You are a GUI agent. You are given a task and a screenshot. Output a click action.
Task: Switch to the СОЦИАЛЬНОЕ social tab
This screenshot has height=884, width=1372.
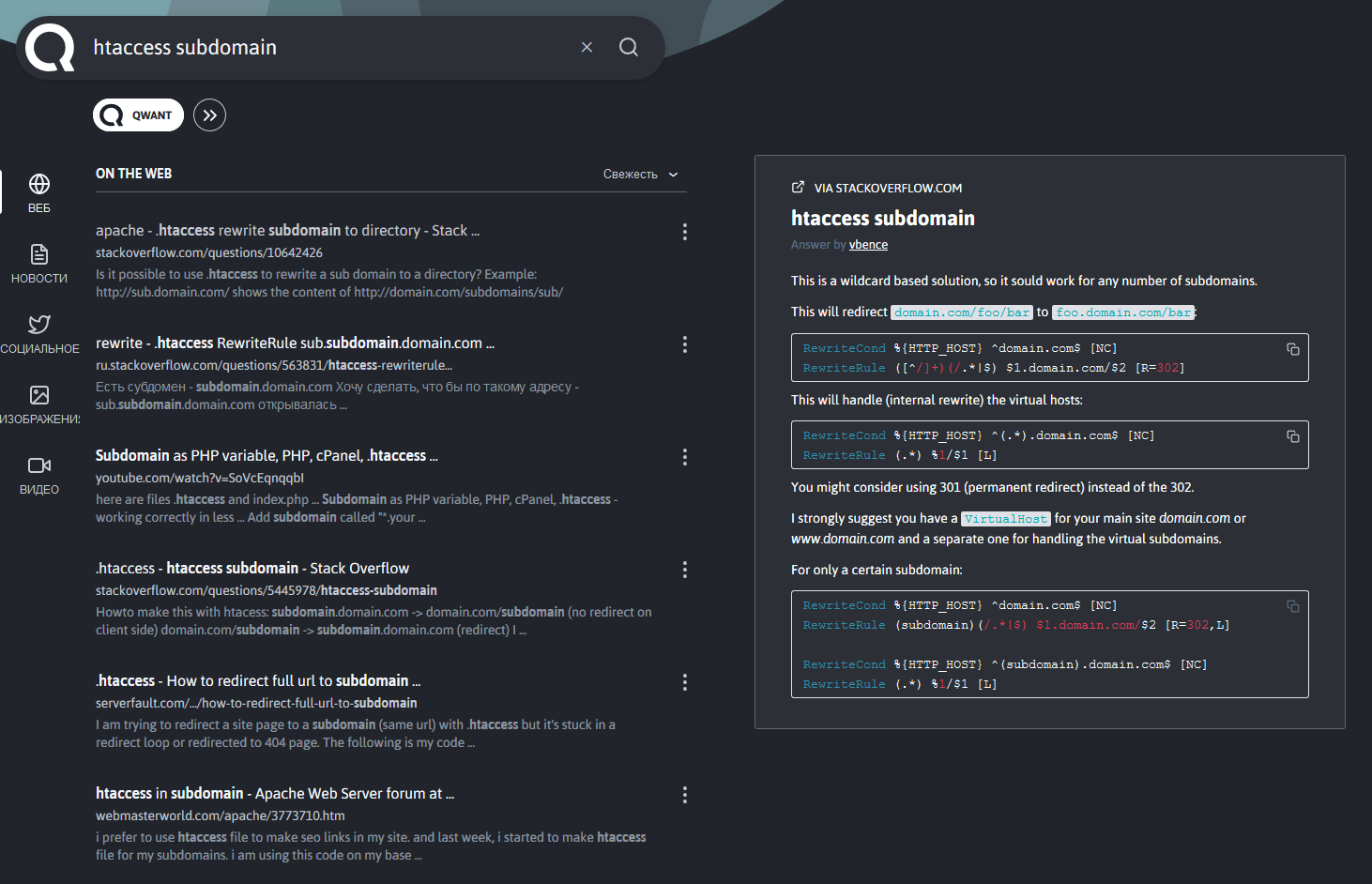[x=39, y=334]
